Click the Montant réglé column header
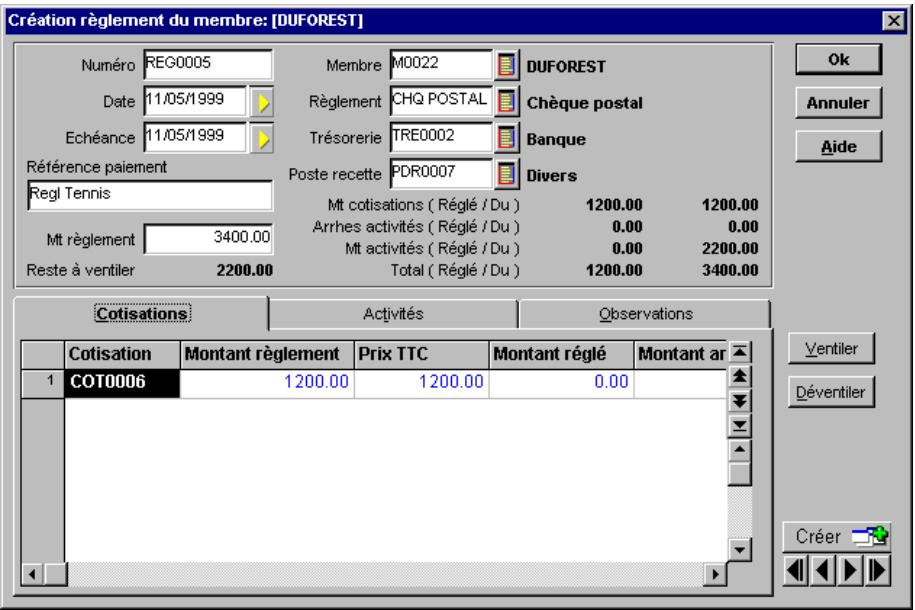 (561, 354)
